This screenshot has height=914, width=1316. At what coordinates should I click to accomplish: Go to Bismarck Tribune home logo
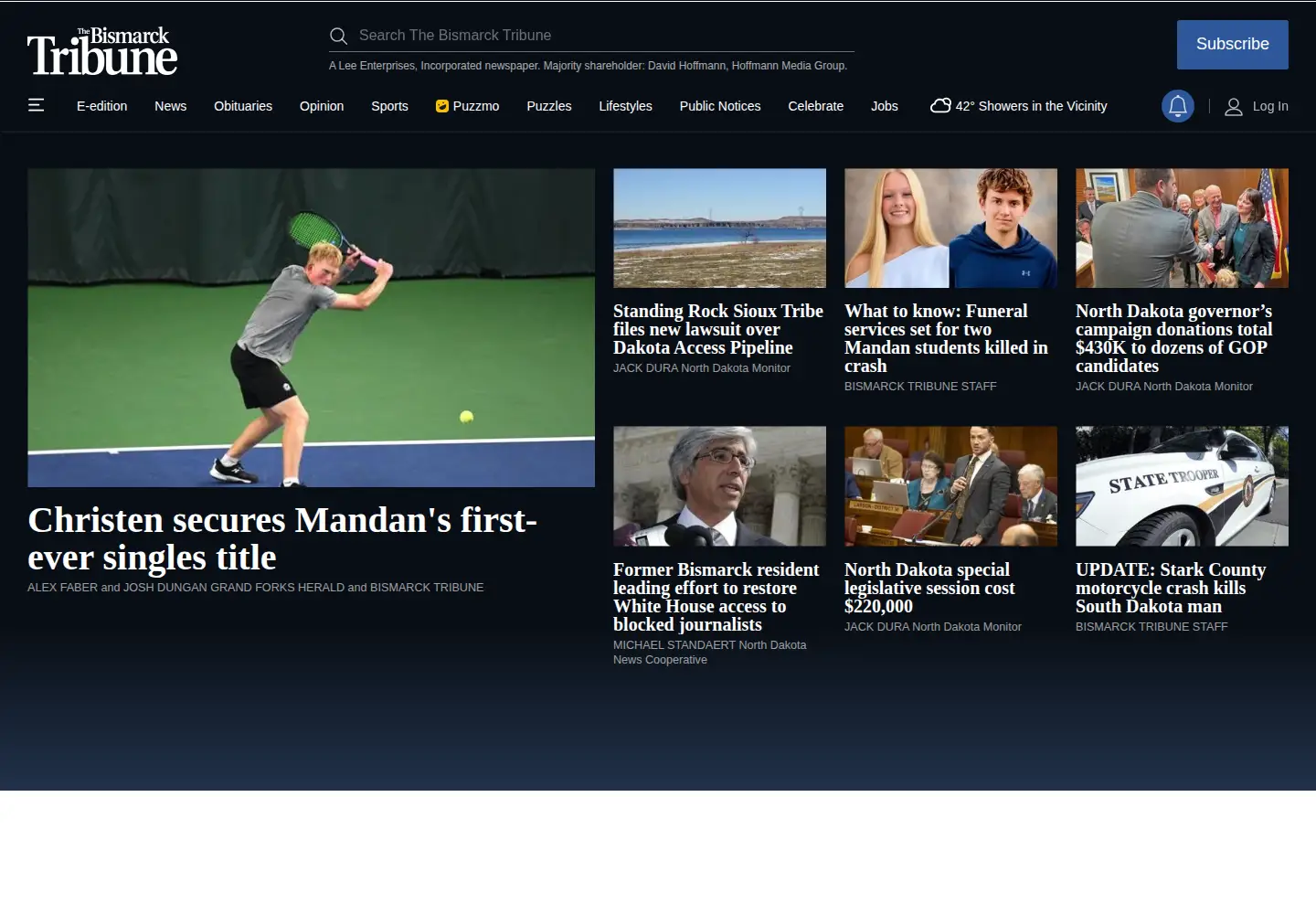(102, 51)
